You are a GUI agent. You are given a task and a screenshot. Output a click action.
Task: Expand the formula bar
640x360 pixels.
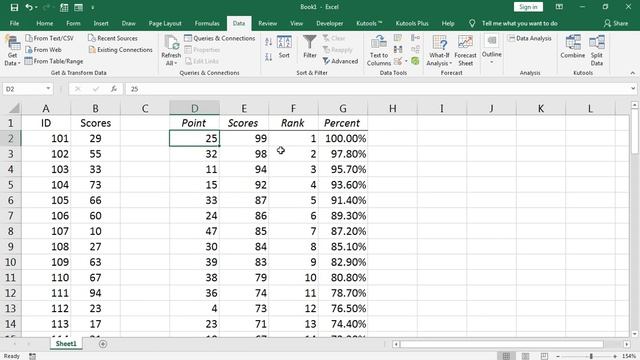(x=633, y=89)
